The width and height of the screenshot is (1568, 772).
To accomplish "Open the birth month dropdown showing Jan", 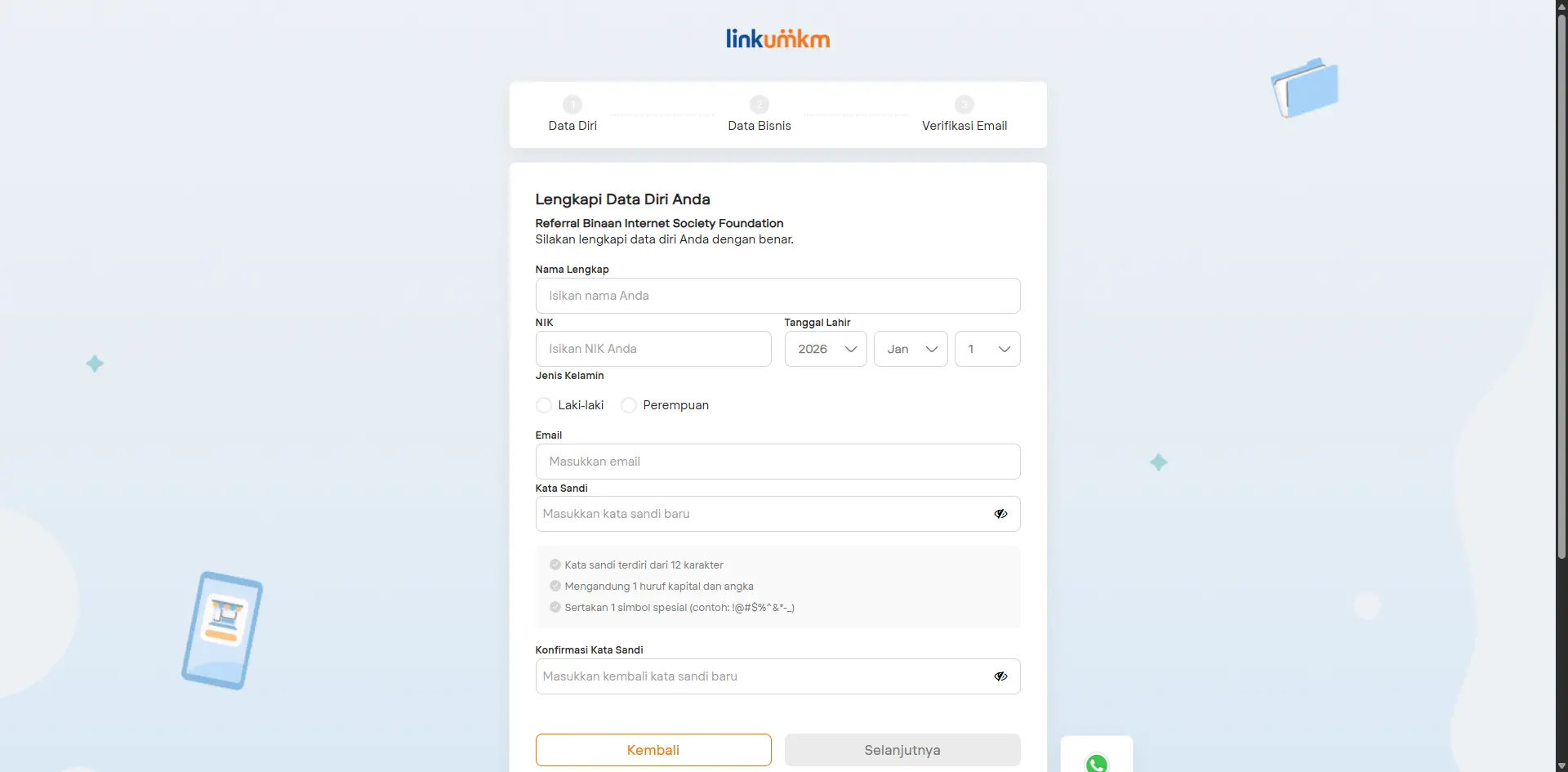I will [910, 349].
